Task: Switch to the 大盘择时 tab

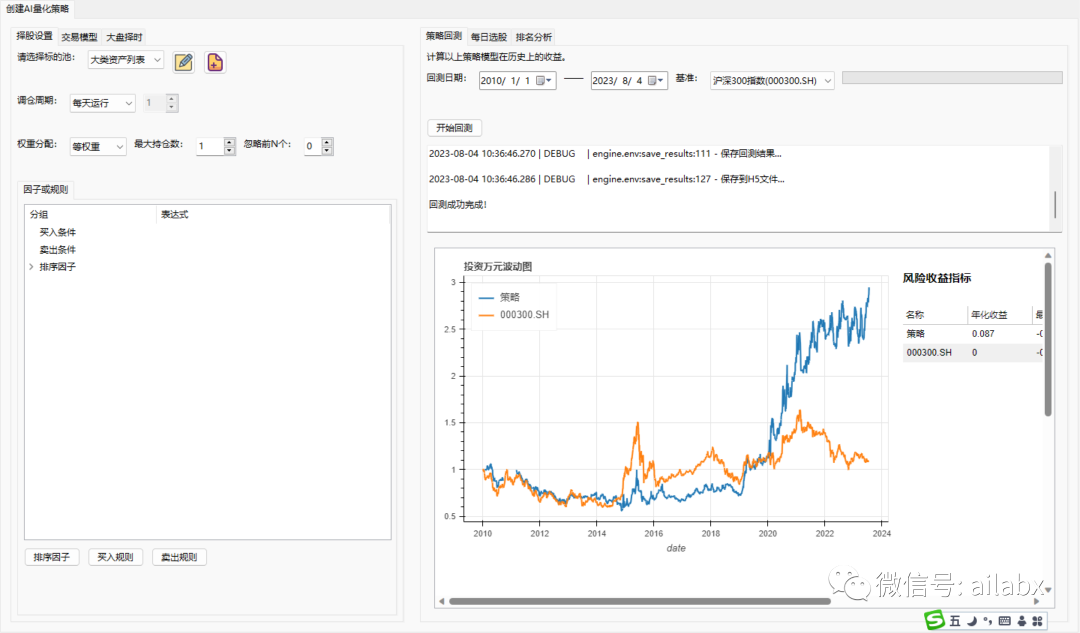Action: click(124, 37)
